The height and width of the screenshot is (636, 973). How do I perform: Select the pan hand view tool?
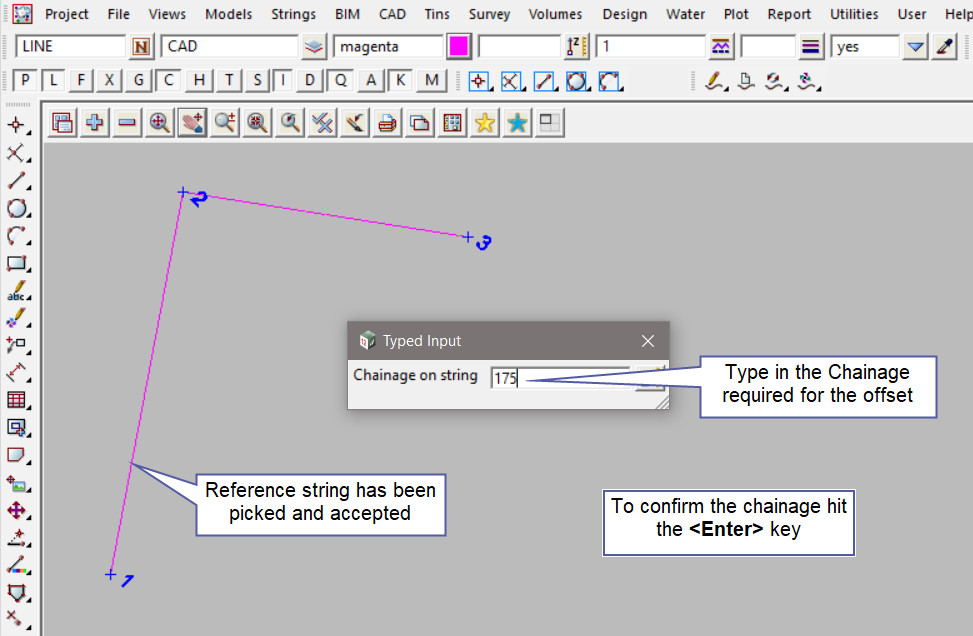[x=192, y=123]
